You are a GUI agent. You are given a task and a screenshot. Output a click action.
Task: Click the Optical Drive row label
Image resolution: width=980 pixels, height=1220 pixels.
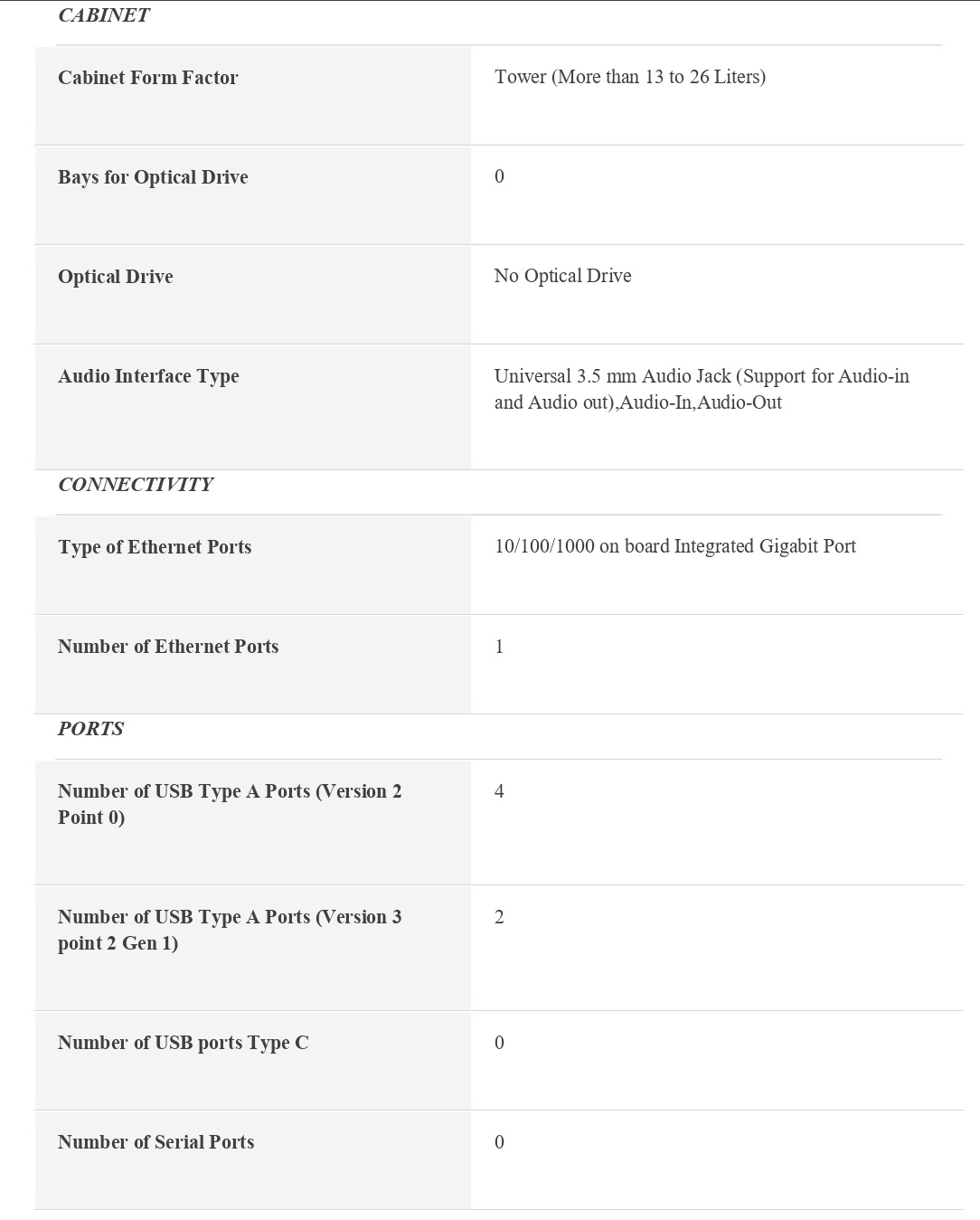pyautogui.click(x=116, y=277)
